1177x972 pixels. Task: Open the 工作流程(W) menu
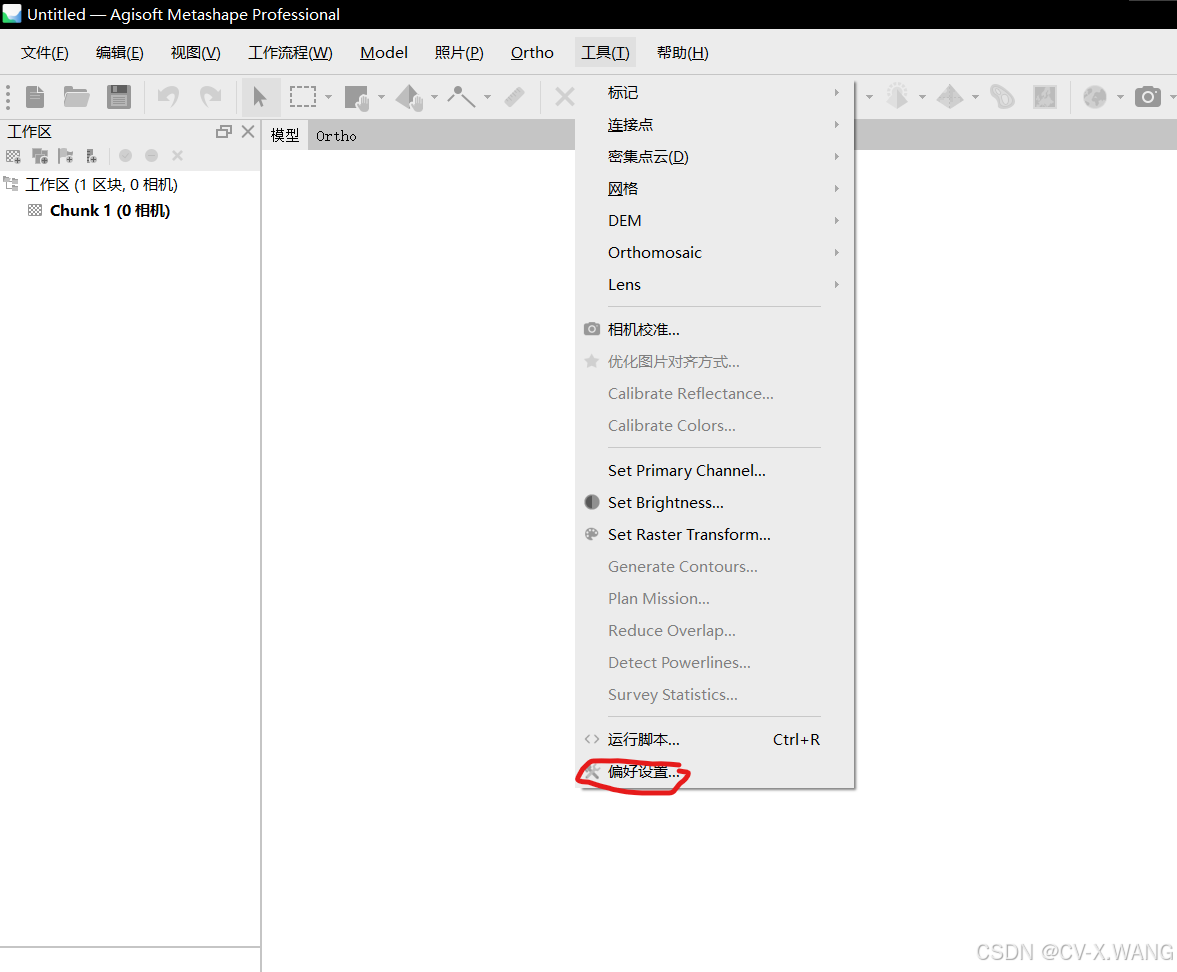(x=290, y=53)
